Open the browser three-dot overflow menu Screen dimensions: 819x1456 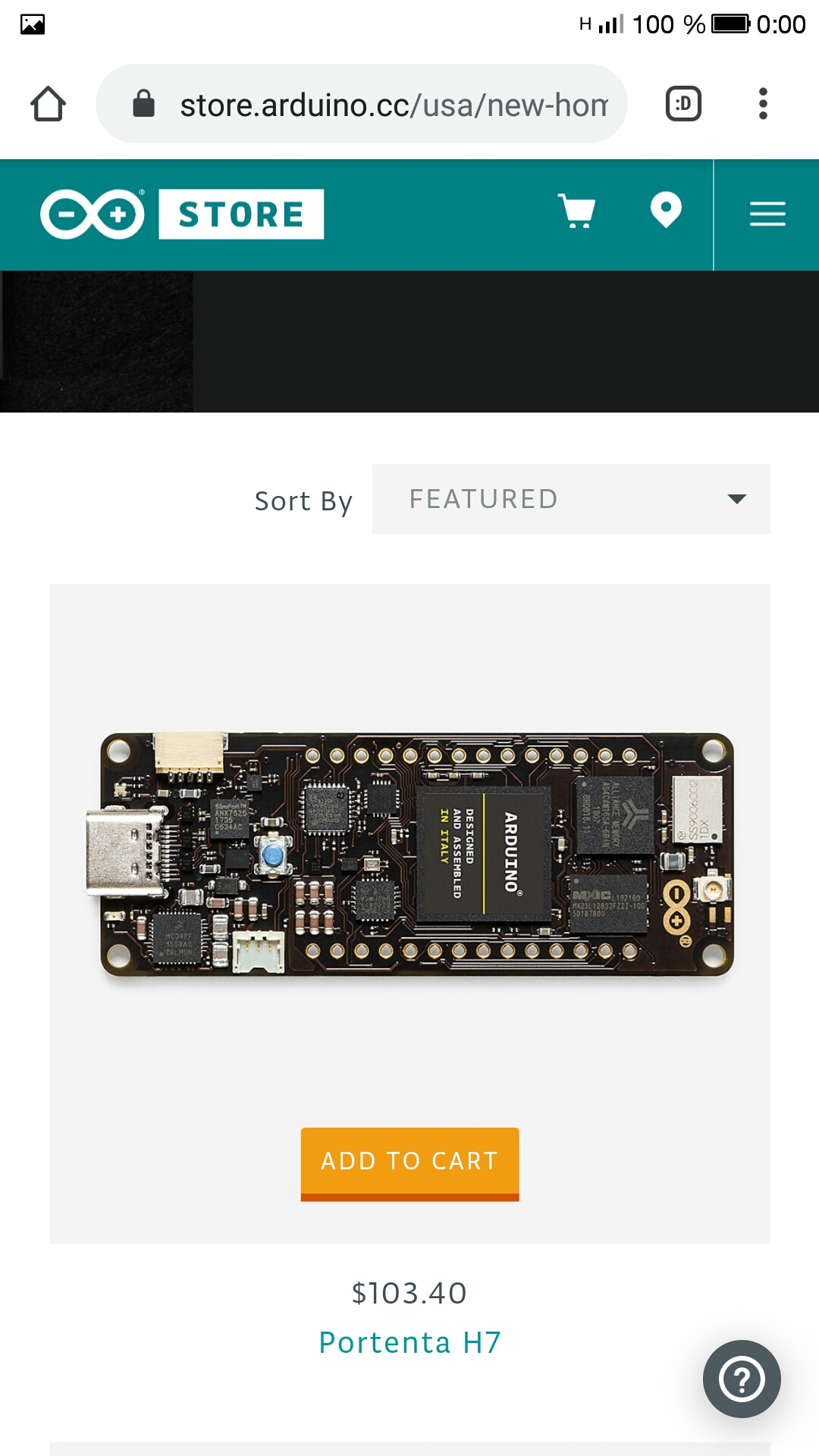click(763, 104)
